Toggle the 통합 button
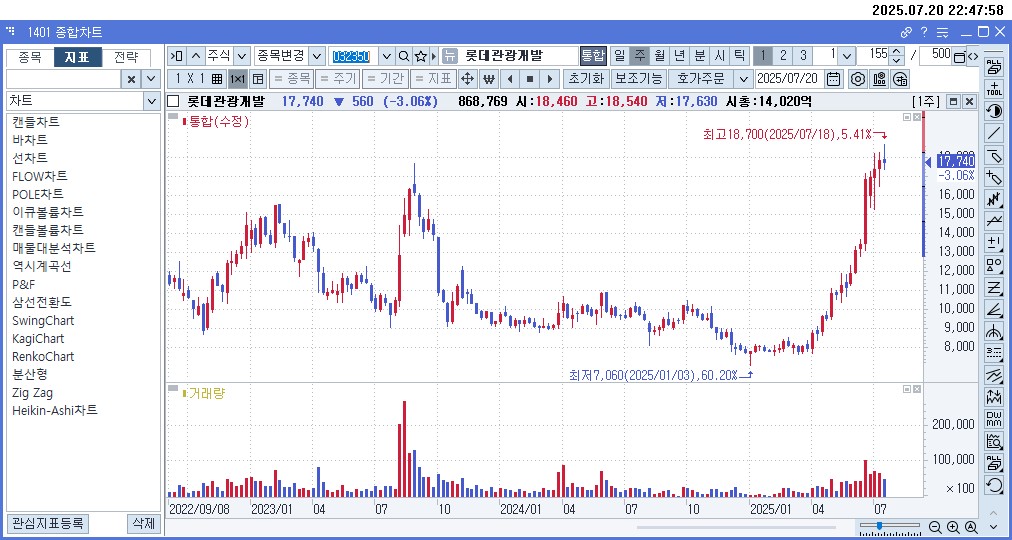The width and height of the screenshot is (1012, 540). coord(593,55)
